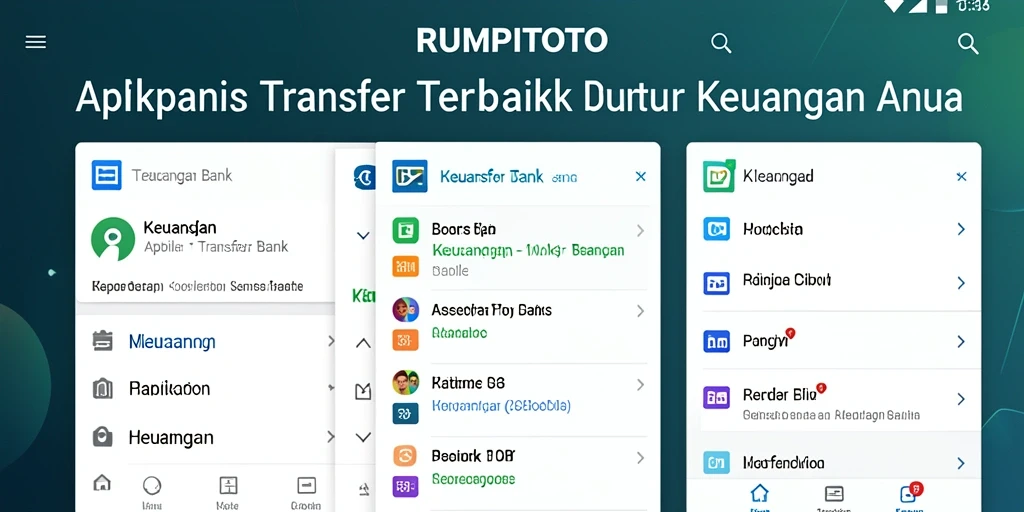Close the Keuarsfer Bank panel
The image size is (1024, 512).
pos(641,176)
